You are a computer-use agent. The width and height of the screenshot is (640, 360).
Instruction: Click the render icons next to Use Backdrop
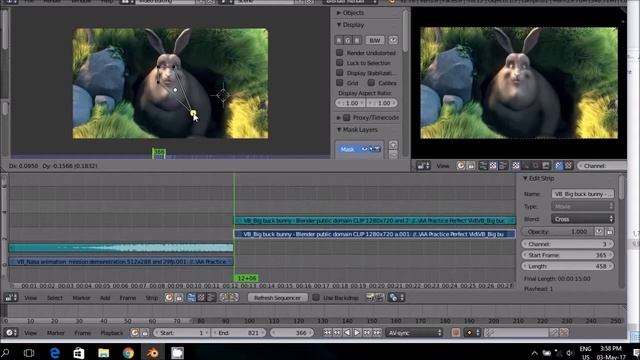[374, 298]
